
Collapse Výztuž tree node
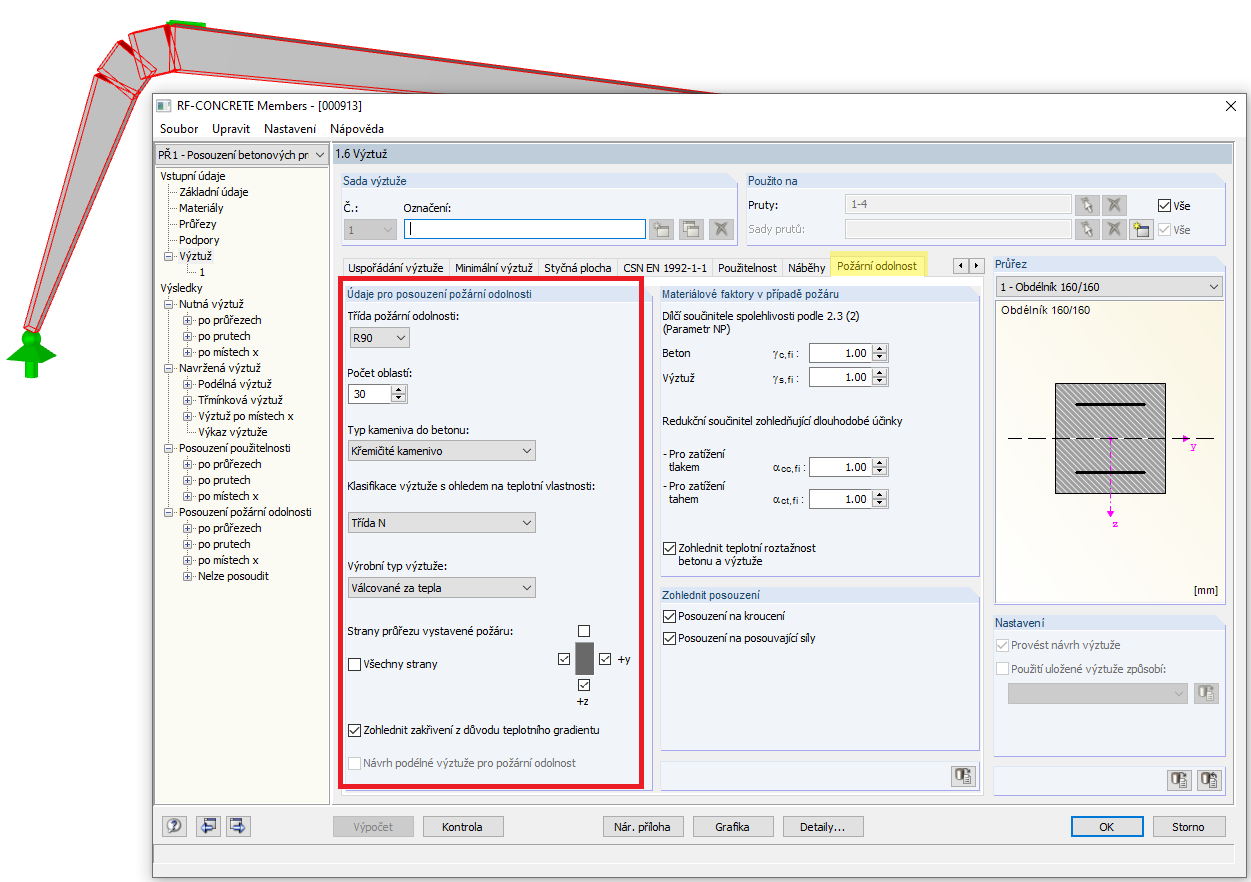[x=169, y=256]
